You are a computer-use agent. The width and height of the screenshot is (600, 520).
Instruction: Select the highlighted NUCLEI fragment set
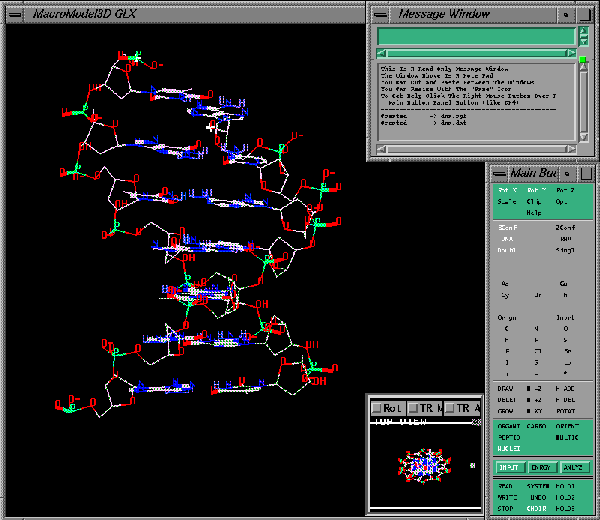[509, 448]
